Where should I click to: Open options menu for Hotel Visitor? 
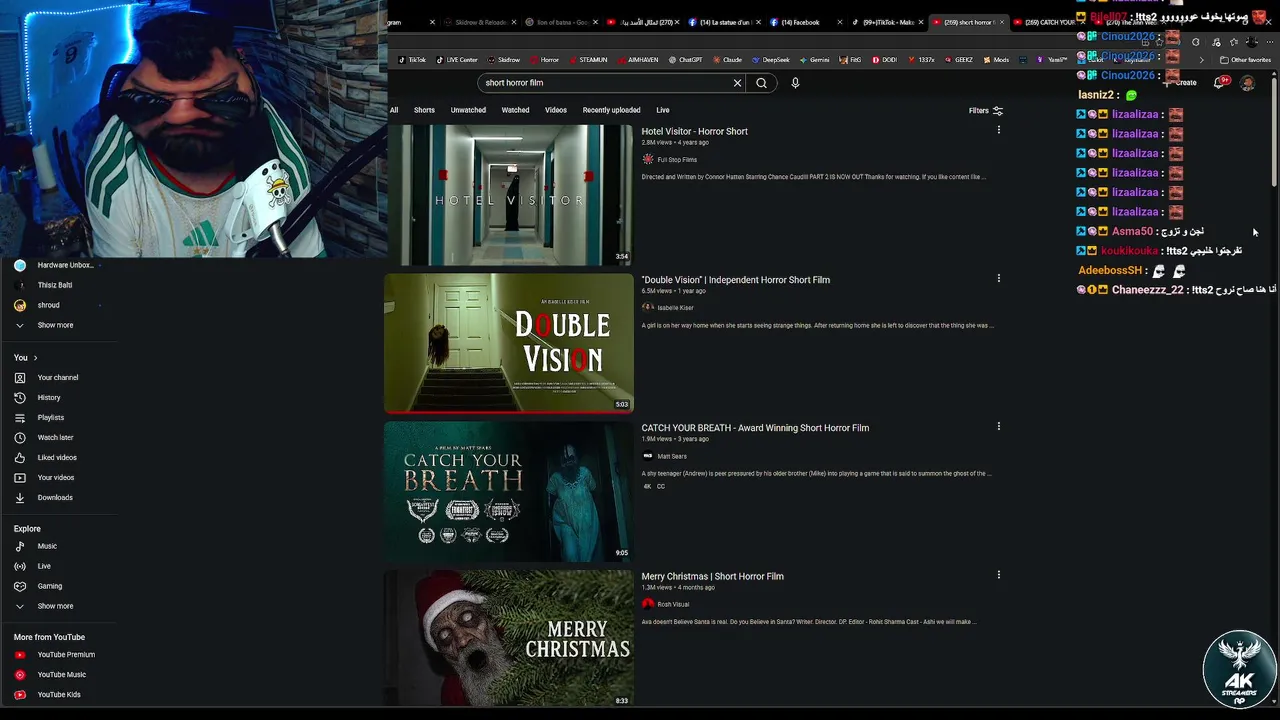(998, 130)
